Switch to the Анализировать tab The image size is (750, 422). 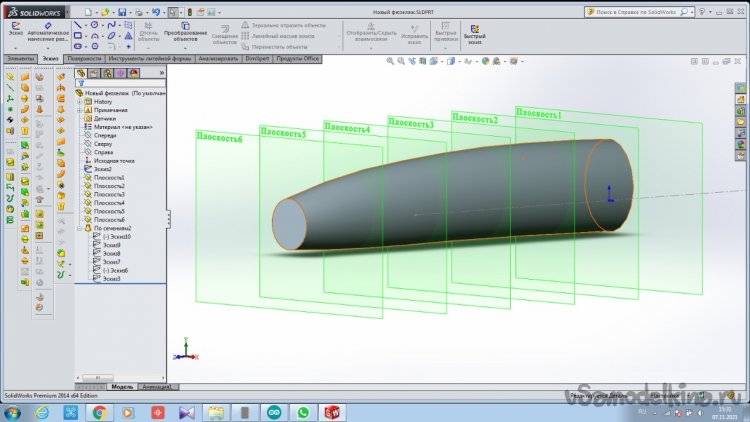click(220, 59)
